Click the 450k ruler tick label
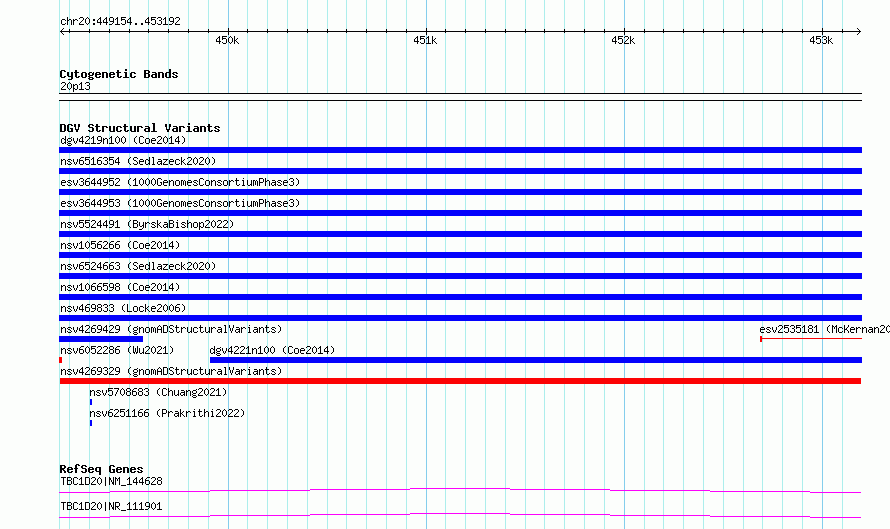 click(227, 40)
